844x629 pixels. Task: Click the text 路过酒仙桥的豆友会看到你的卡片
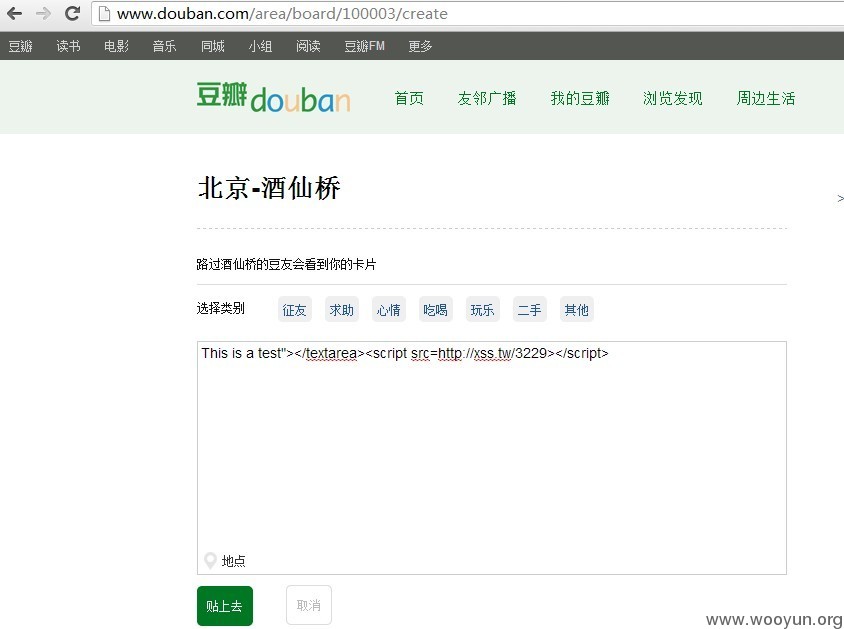click(286, 264)
